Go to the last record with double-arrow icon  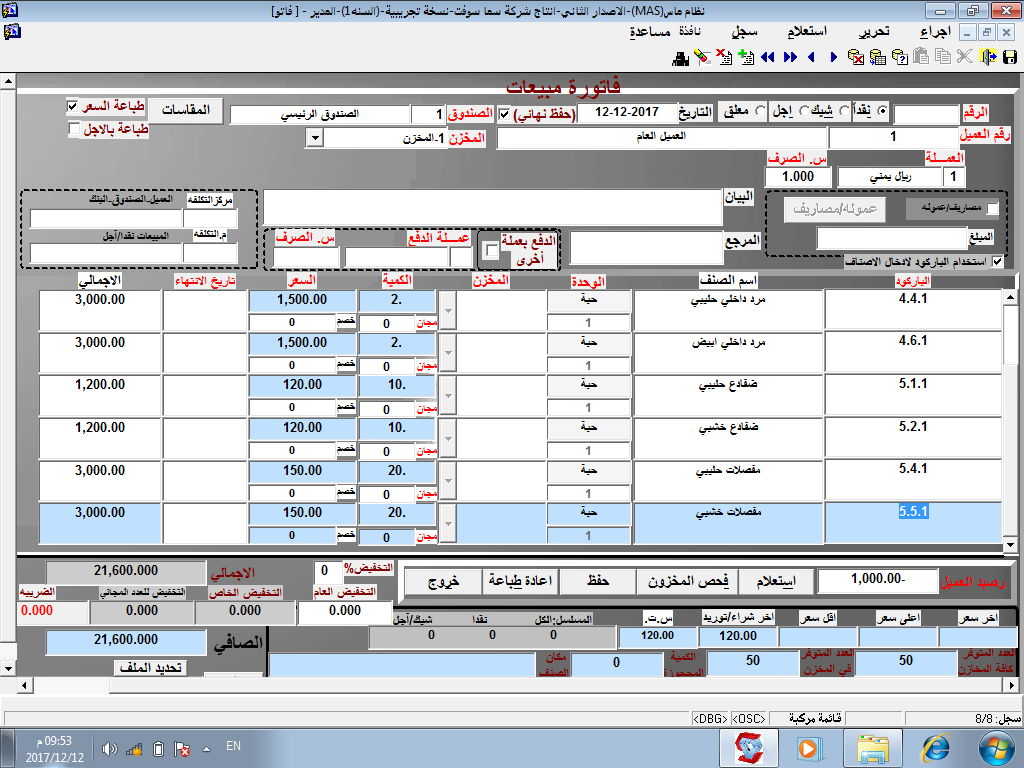(790, 57)
